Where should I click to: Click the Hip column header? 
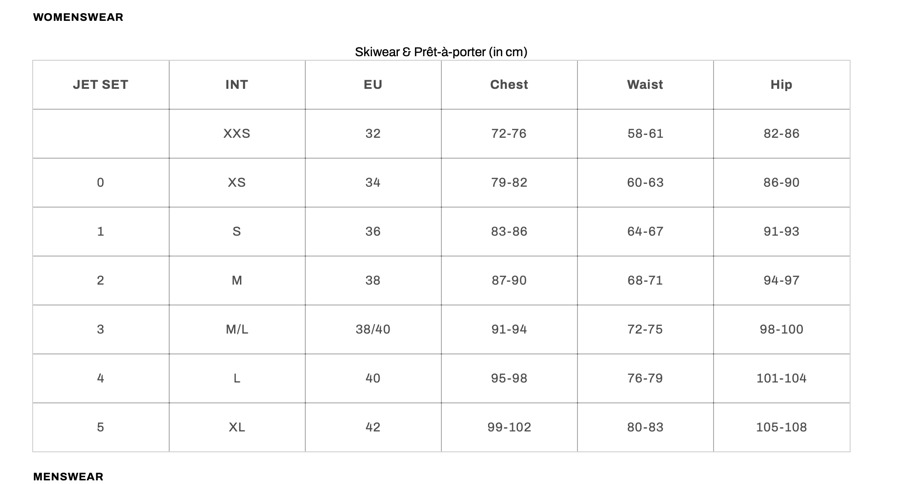(781, 85)
